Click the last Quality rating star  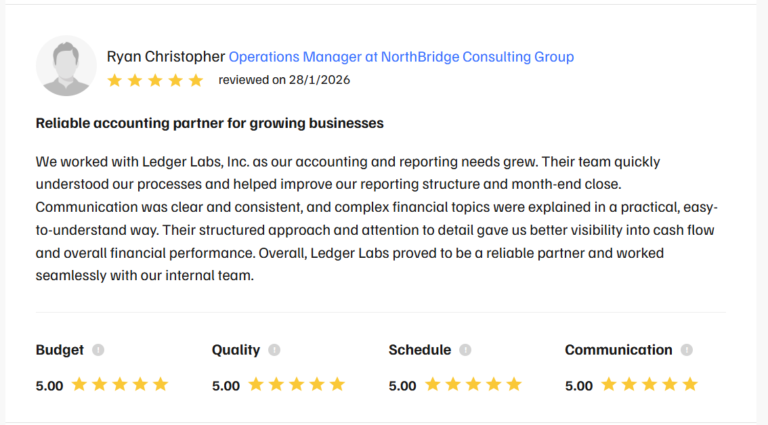337,384
